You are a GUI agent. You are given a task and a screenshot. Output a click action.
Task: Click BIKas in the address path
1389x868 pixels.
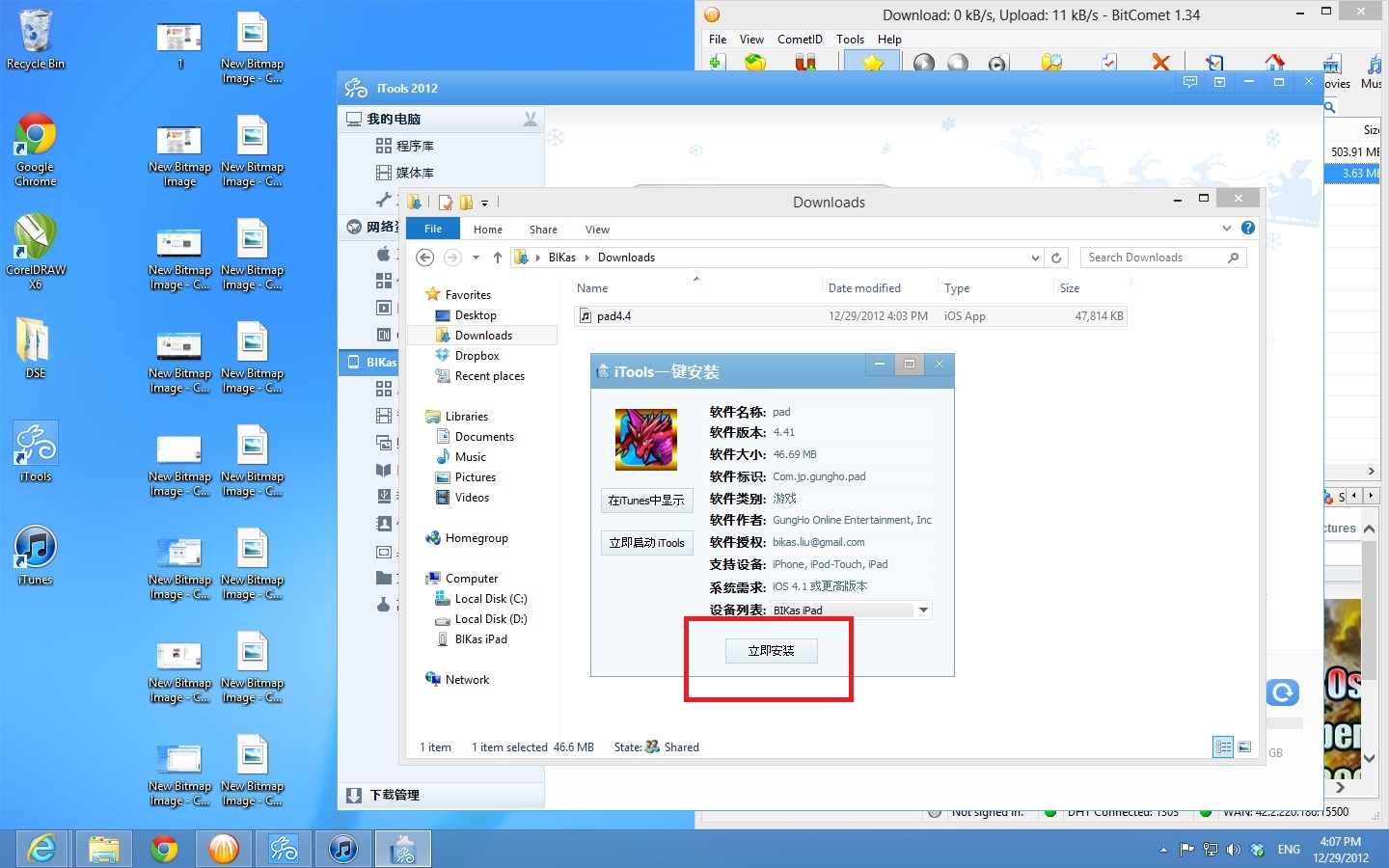[562, 258]
